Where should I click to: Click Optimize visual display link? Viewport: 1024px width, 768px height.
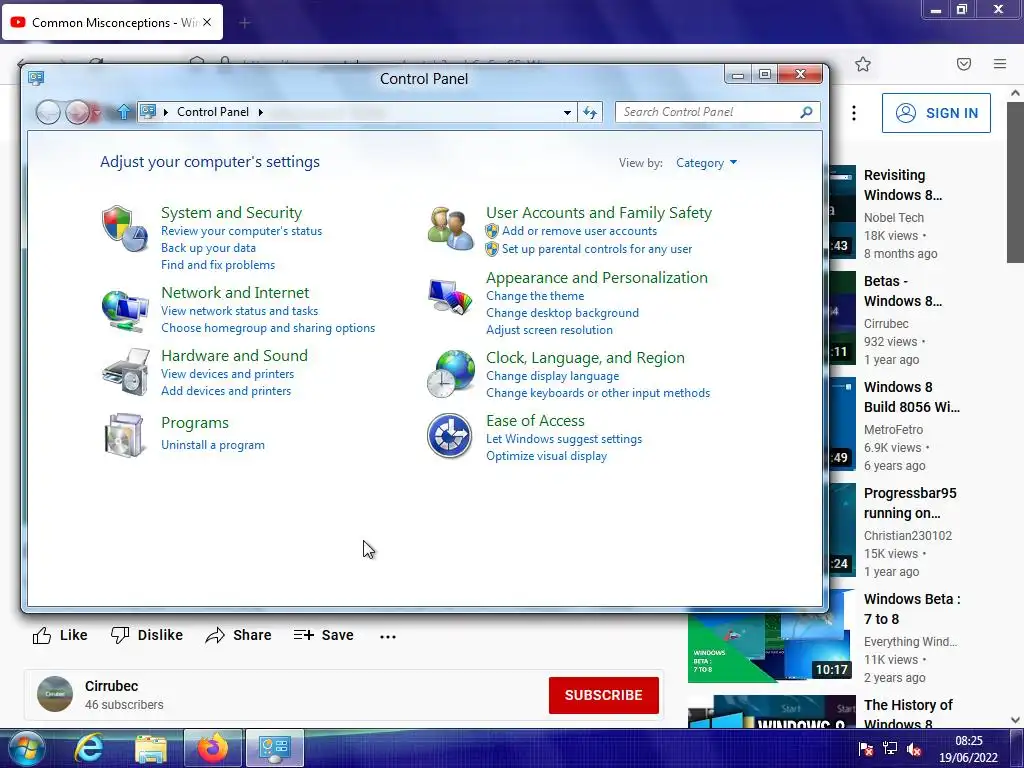tap(546, 456)
